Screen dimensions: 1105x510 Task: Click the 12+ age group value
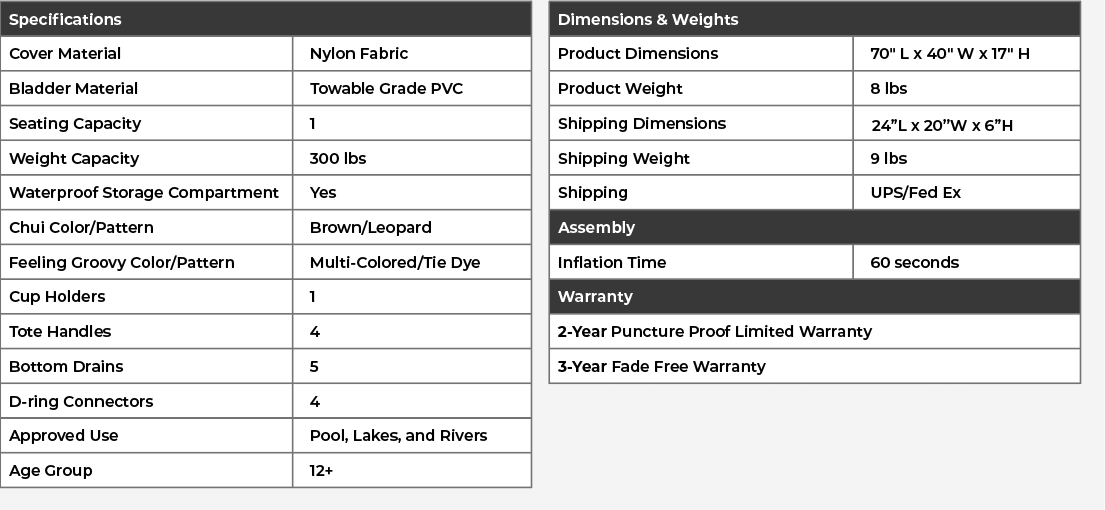coord(322,470)
